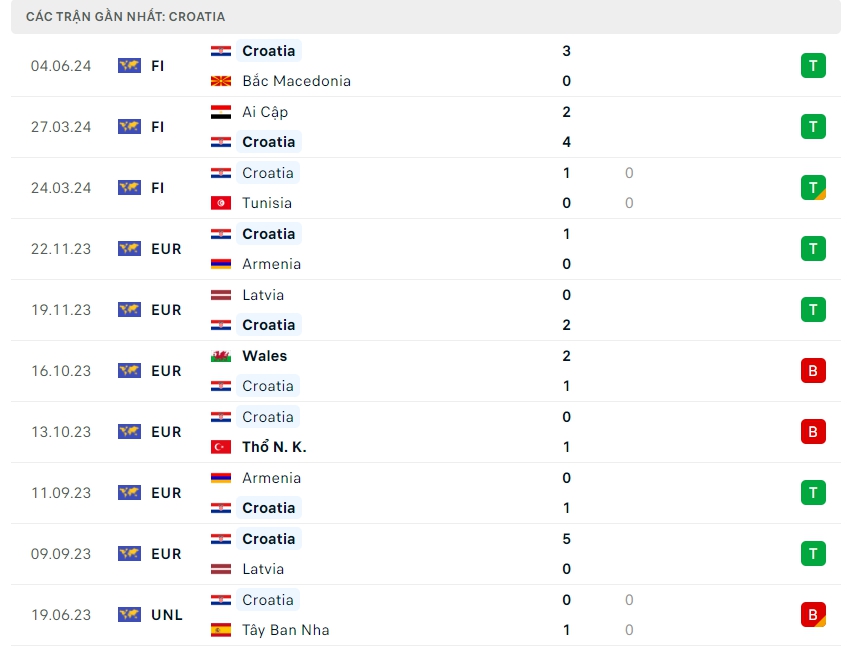854x647 pixels.
Task: Click the UNL competition label on 19.06.23
Action: click(167, 615)
